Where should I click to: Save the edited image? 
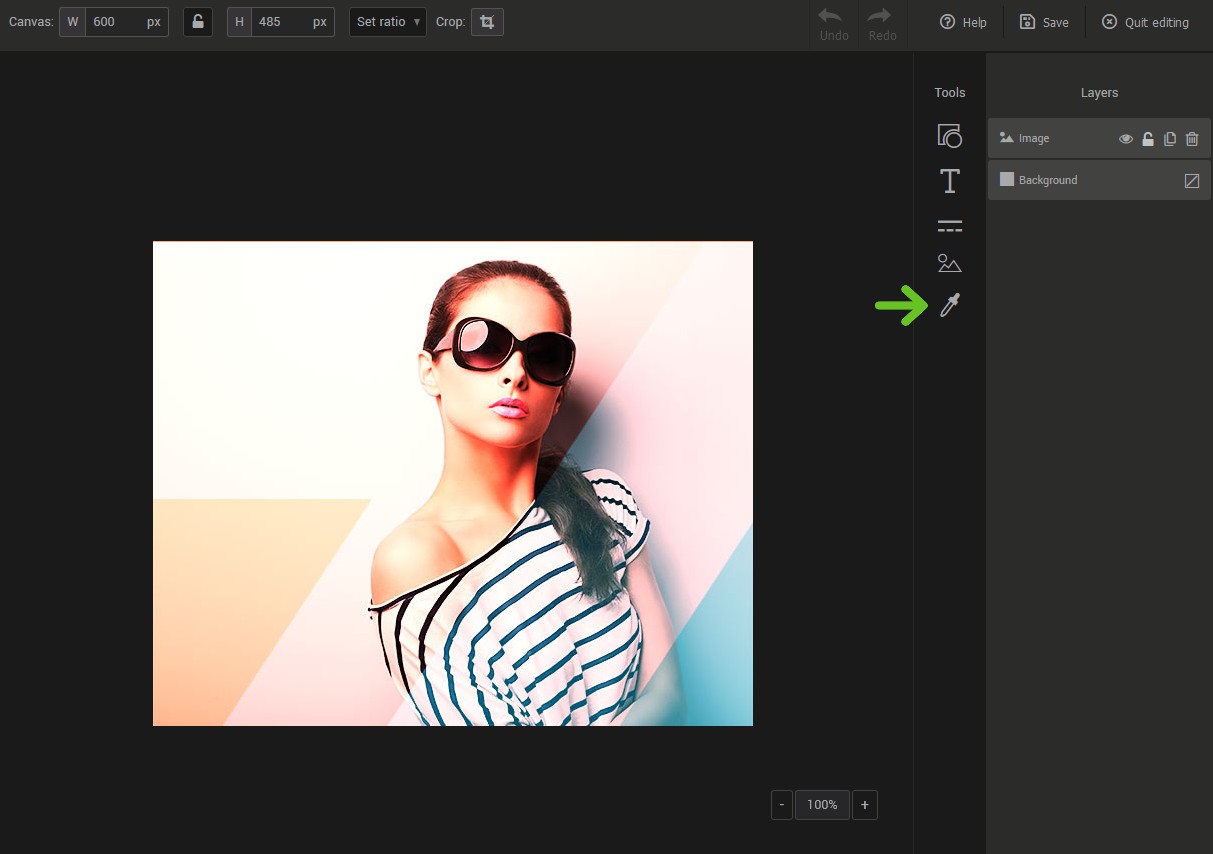point(1044,22)
